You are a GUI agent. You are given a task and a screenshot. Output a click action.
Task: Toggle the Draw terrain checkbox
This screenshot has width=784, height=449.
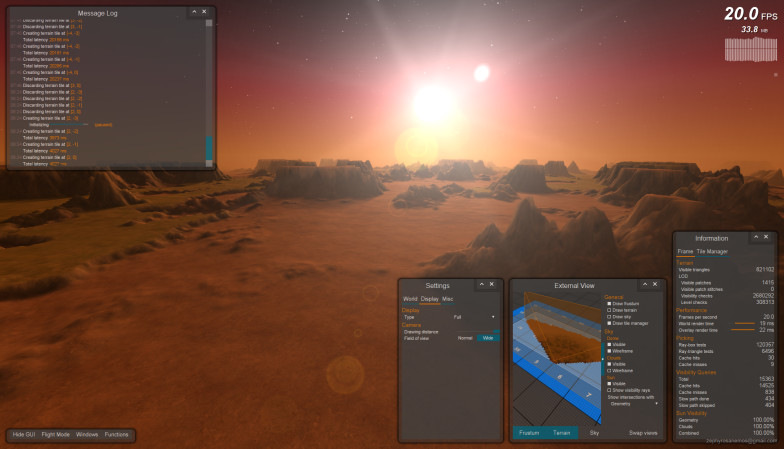click(609, 310)
